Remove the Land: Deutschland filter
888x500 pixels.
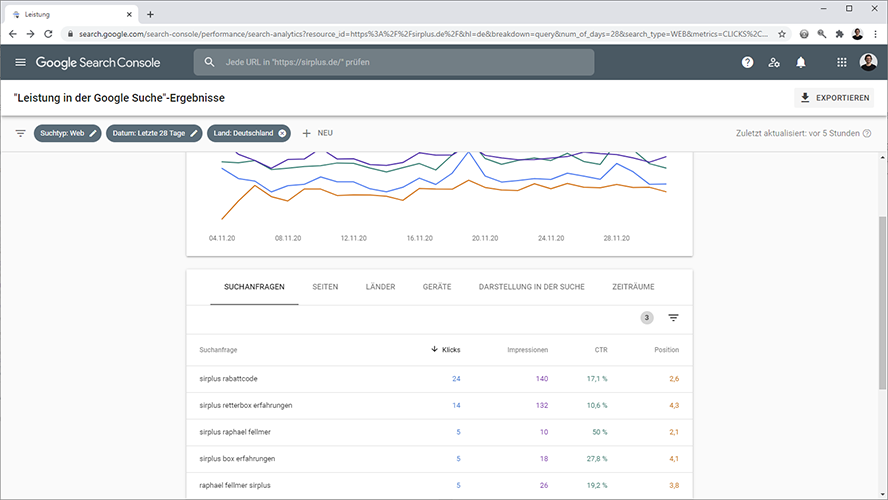[282, 133]
